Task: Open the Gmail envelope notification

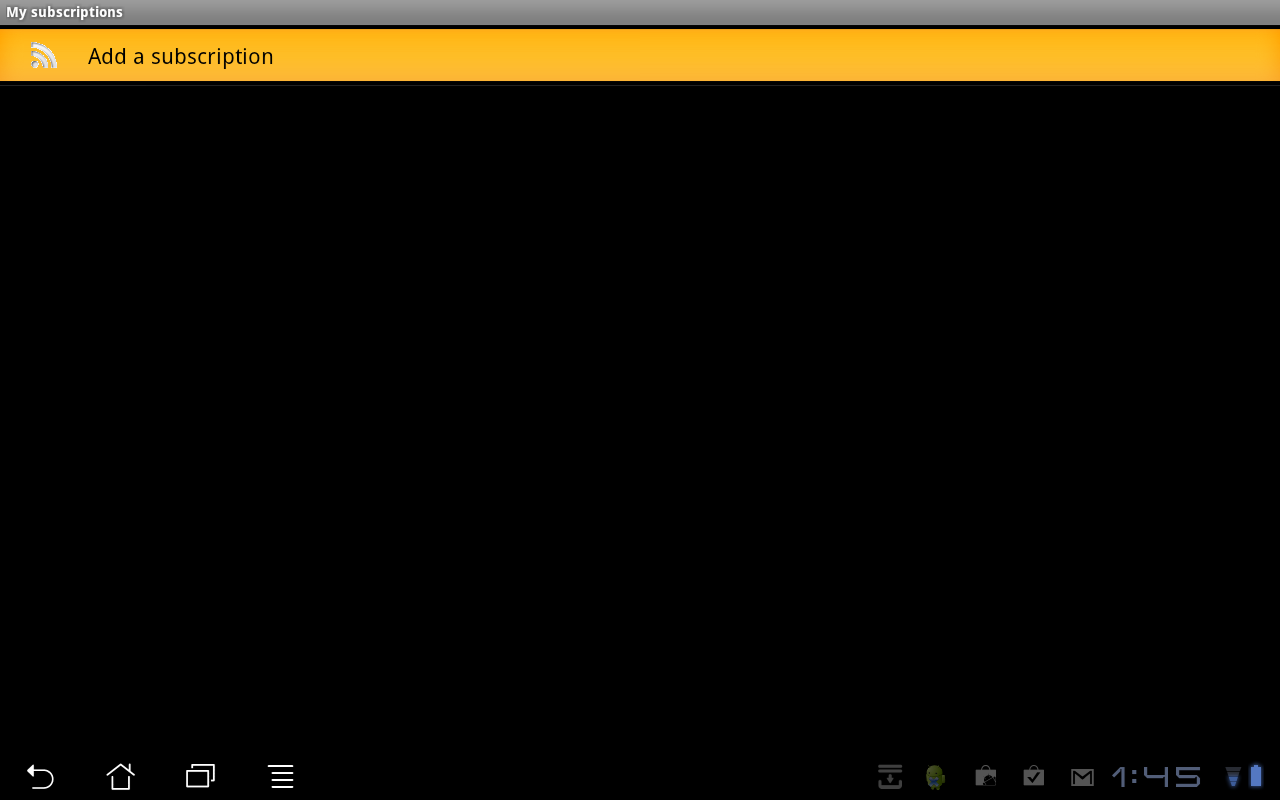Action: tap(1082, 776)
